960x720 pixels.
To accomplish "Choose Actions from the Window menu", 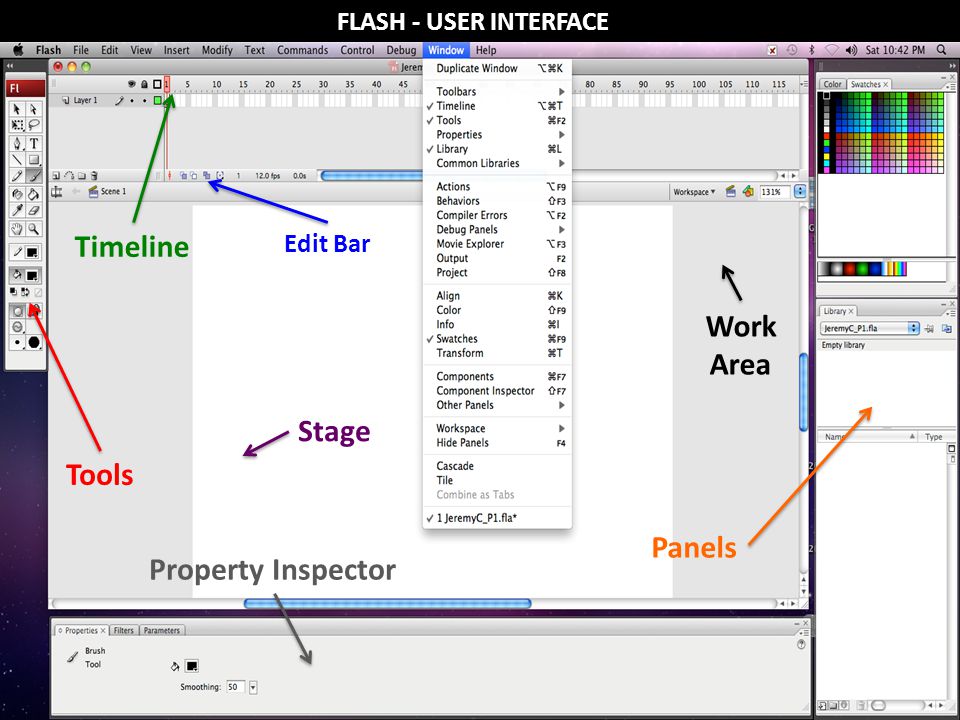I will [497, 187].
